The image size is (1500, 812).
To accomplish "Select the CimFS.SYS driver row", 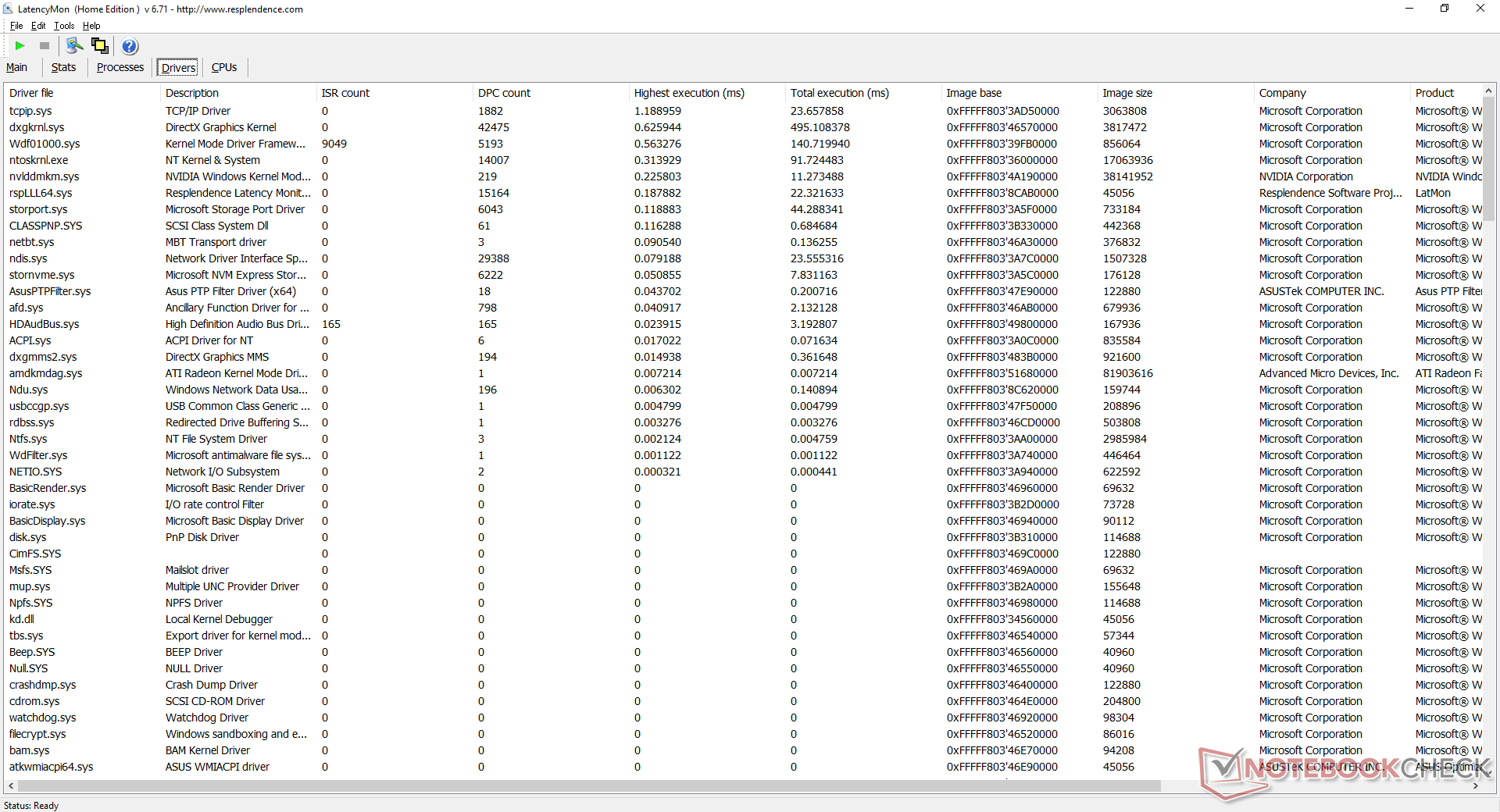I will [743, 554].
